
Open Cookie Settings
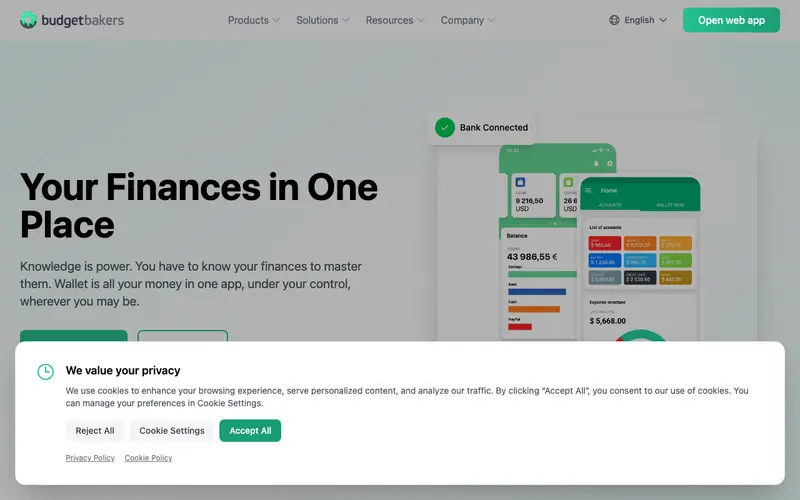point(172,431)
